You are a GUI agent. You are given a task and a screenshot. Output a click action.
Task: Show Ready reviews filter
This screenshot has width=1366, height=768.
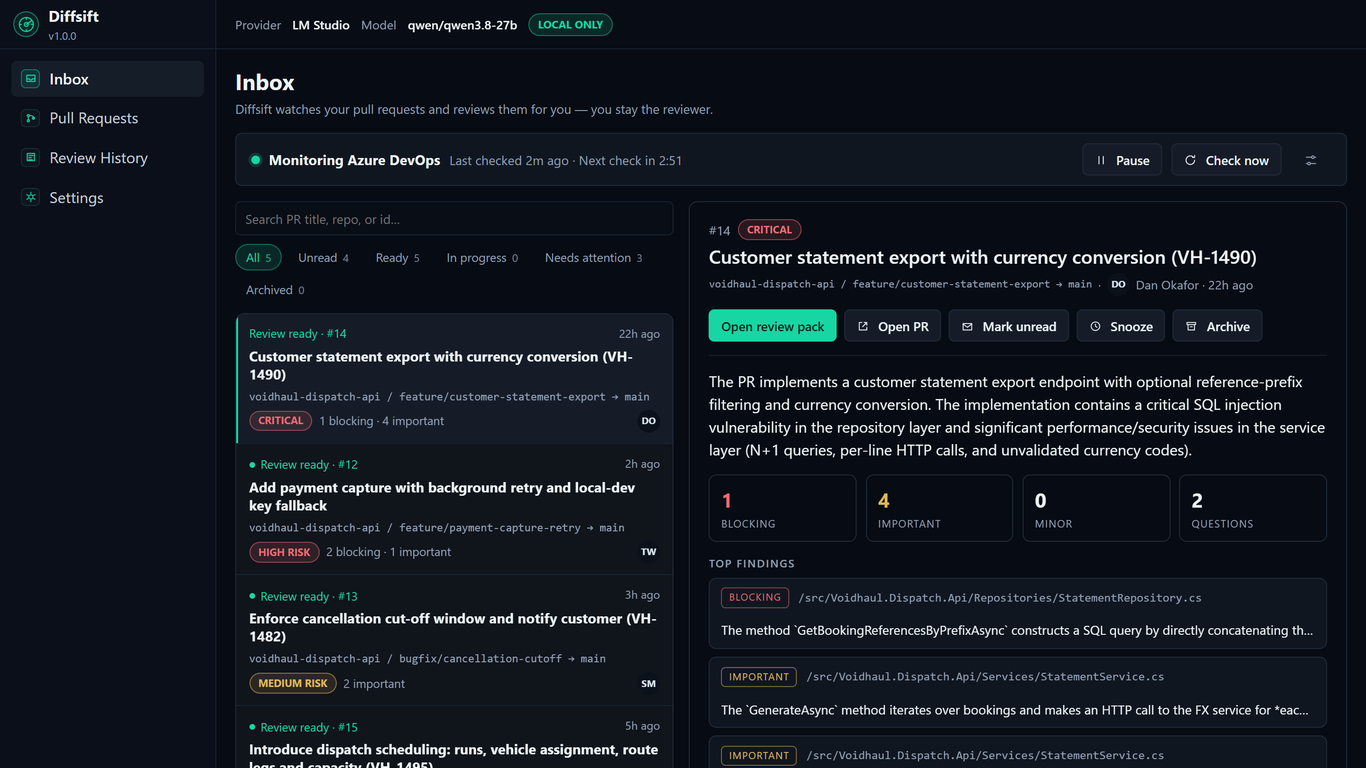click(397, 258)
